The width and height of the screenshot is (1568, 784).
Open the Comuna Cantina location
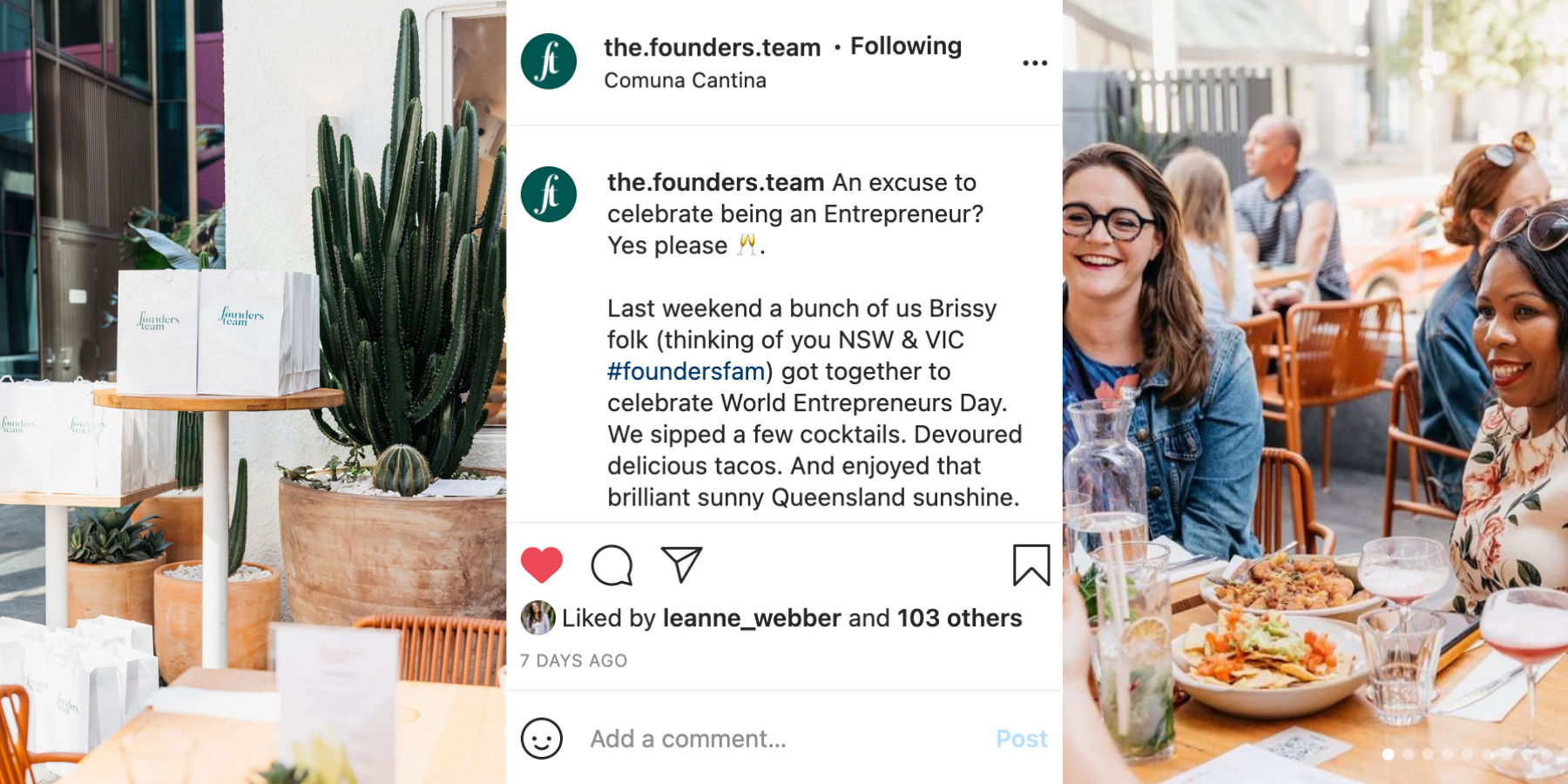[x=685, y=81]
